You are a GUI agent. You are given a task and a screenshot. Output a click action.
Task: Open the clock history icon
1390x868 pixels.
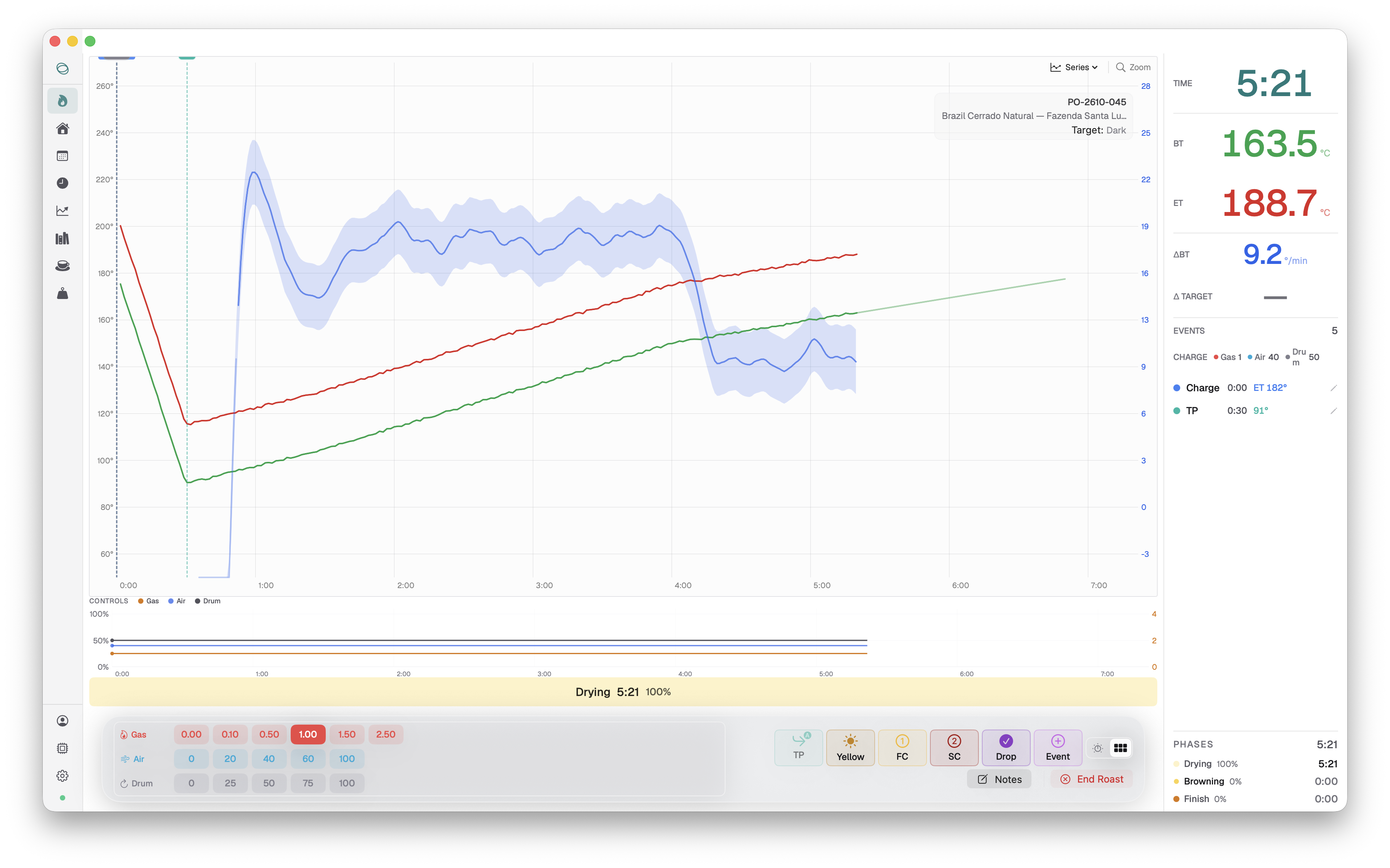coord(63,183)
